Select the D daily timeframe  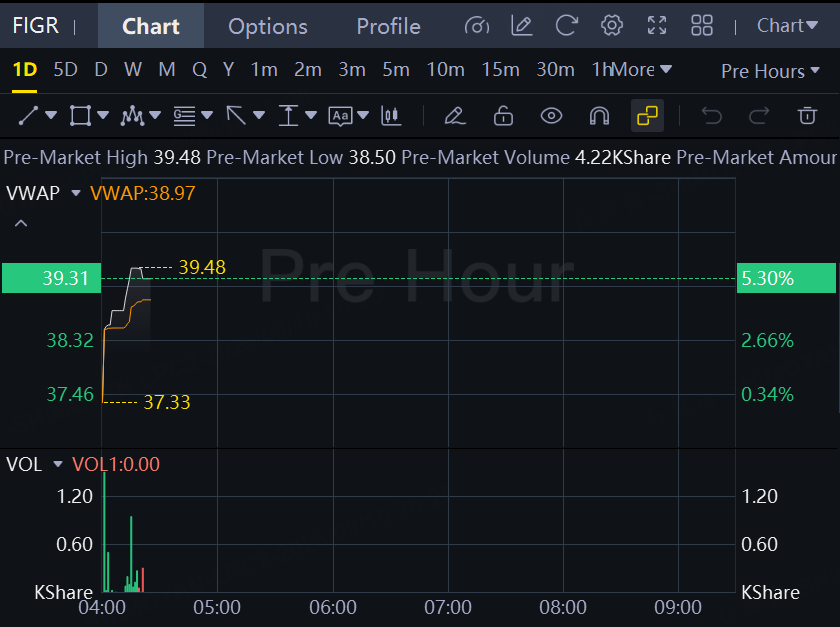tap(101, 70)
